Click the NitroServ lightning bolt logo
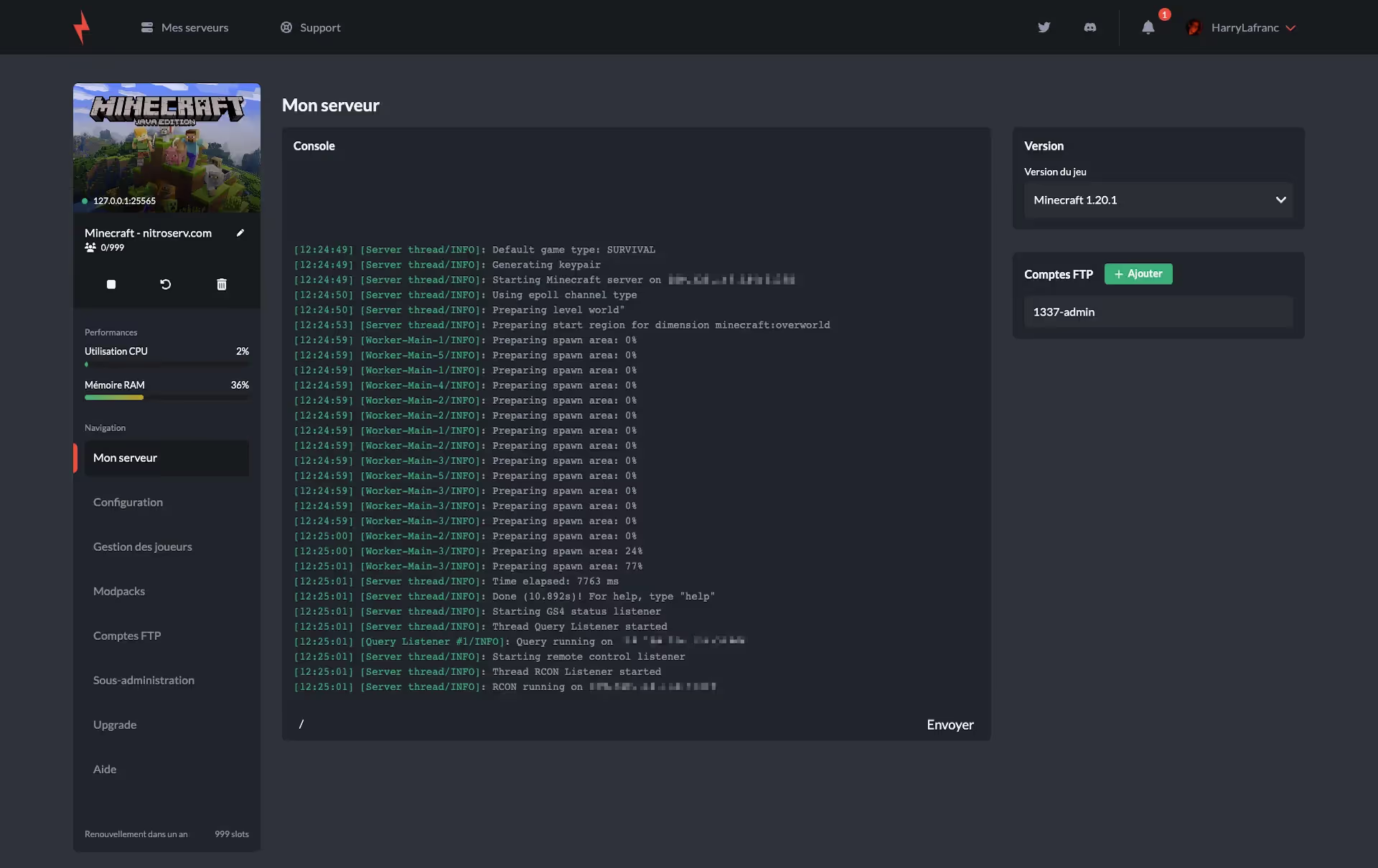1378x868 pixels. [x=82, y=27]
